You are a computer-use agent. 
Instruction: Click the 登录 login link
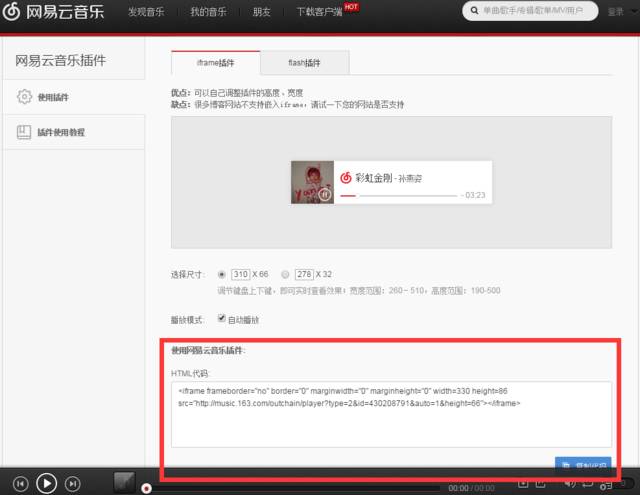[616, 12]
